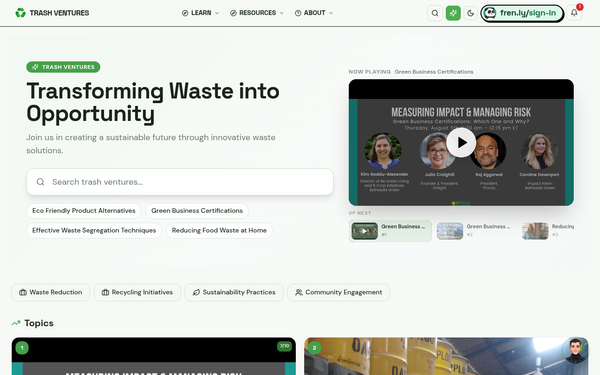This screenshot has height=375, width=600.
Task: Click the panda avatar in sign-in button
Action: pos(490,13)
